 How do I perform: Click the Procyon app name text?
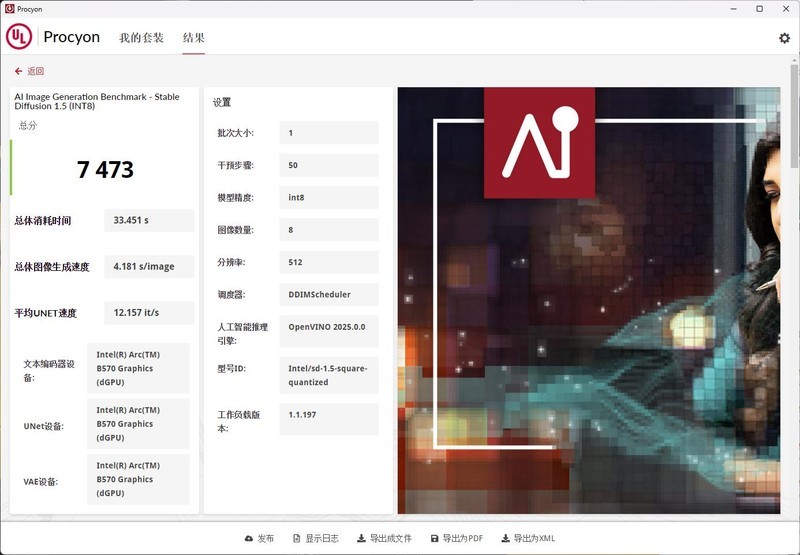[x=71, y=37]
